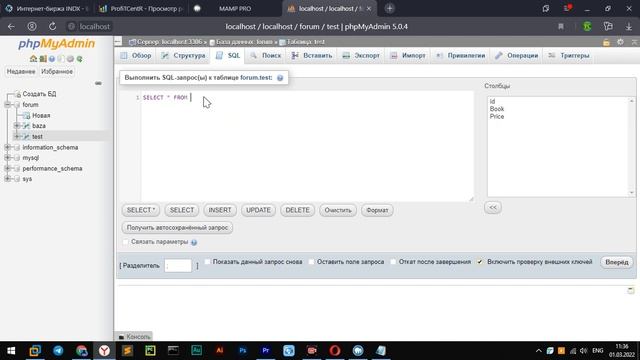The height and width of the screenshot is (360, 640).
Task: Tick the Оставить поле запроса checkbox
Action: point(312,262)
